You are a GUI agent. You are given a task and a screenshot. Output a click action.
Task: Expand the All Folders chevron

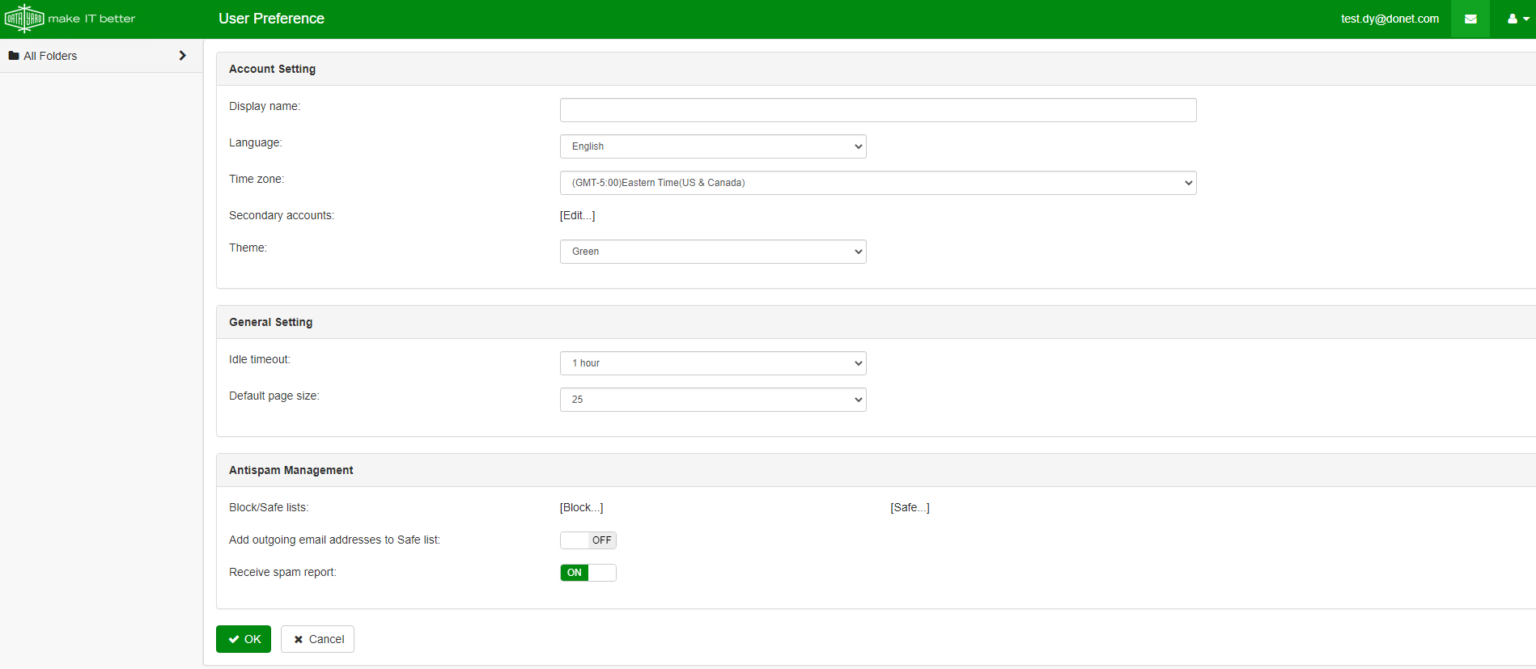tap(182, 56)
